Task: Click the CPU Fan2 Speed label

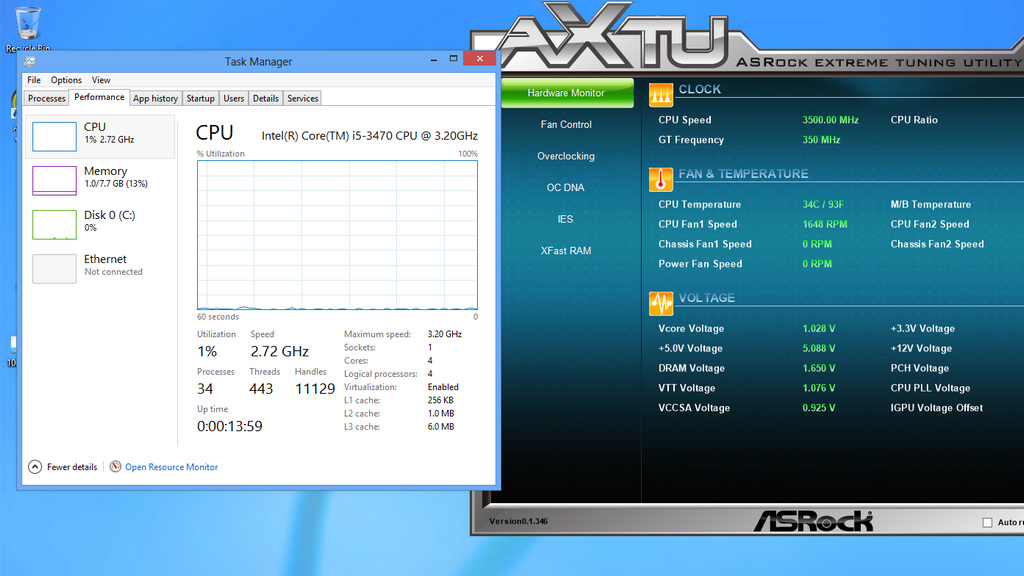Action: [929, 224]
